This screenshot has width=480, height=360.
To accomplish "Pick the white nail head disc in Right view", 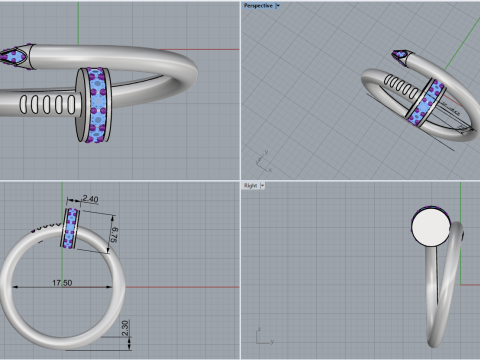I will pyautogui.click(x=431, y=226).
